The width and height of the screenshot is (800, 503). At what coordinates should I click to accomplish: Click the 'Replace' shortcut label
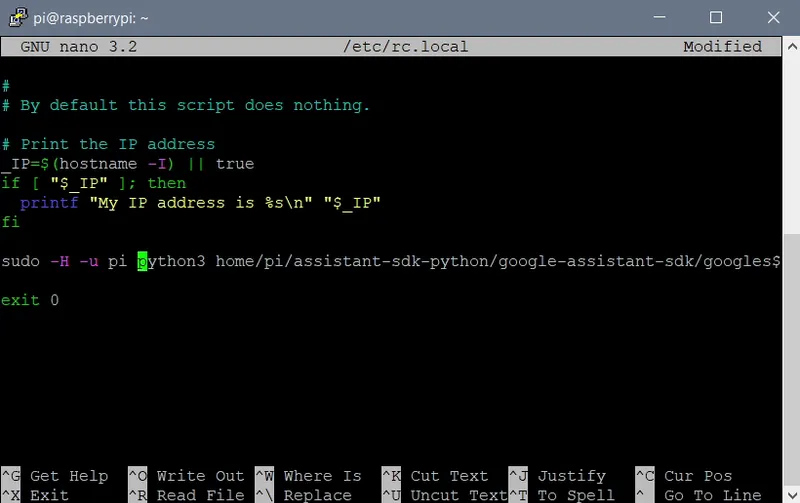(x=317, y=495)
